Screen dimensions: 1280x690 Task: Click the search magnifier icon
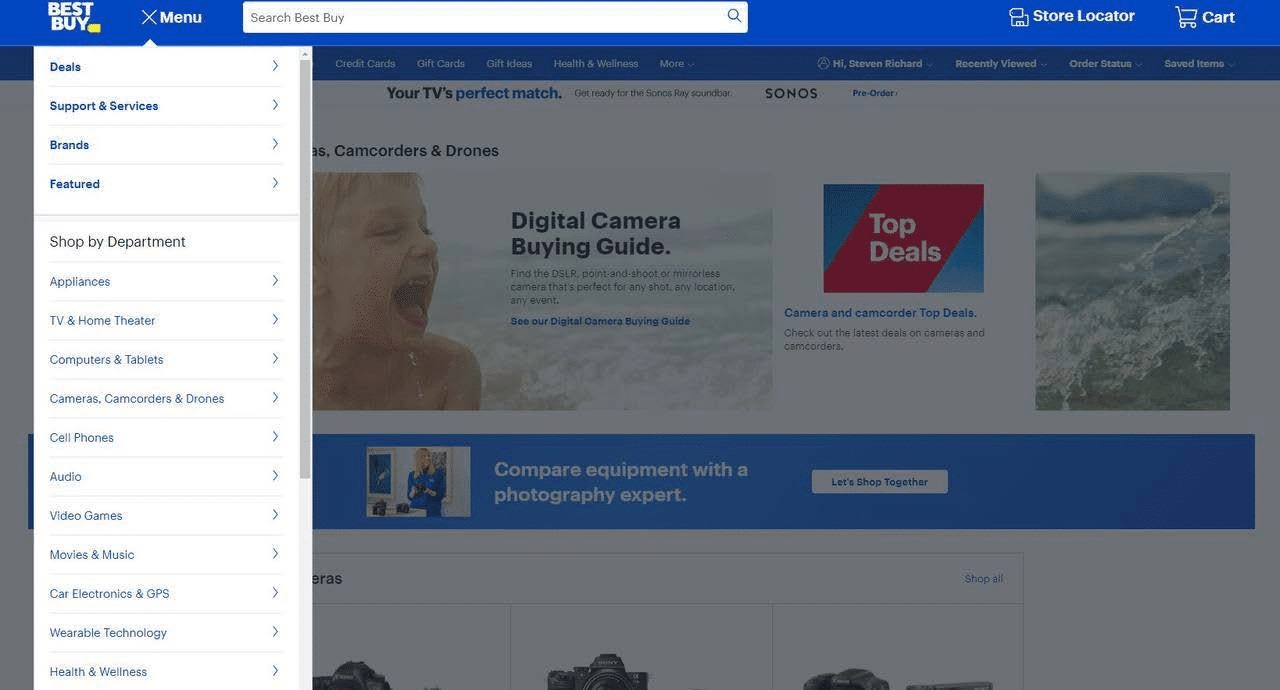pos(734,16)
